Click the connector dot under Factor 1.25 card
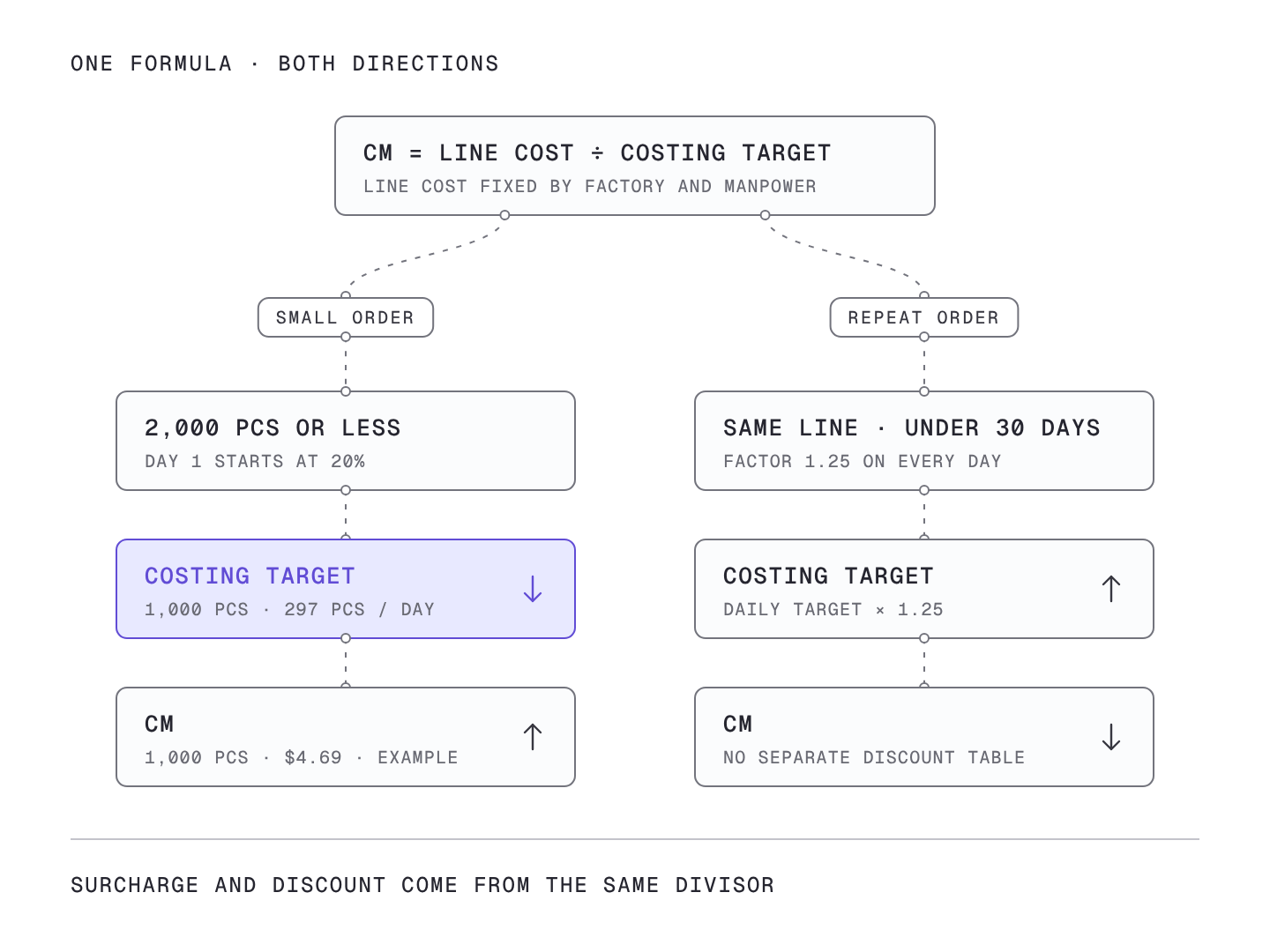Viewport: 1270px width, 952px height. click(x=924, y=490)
